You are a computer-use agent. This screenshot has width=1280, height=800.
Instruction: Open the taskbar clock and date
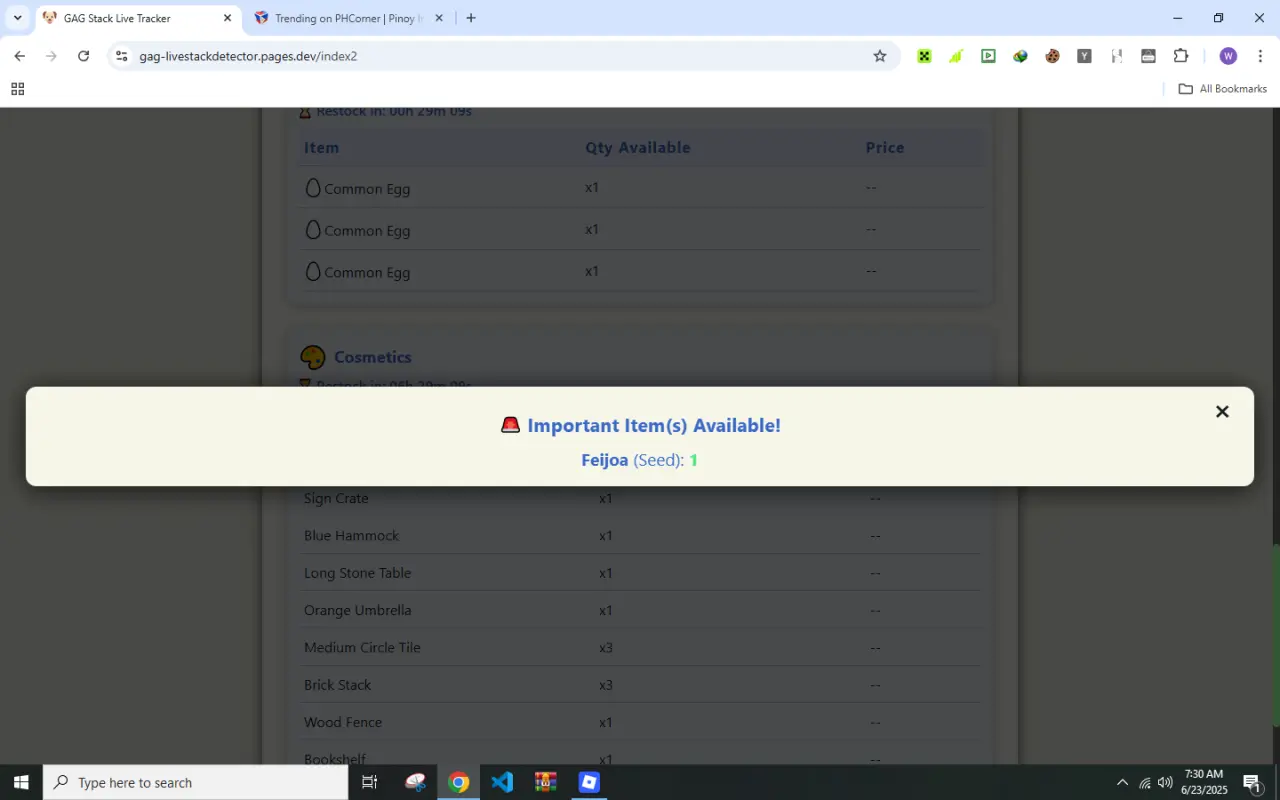pos(1204,782)
